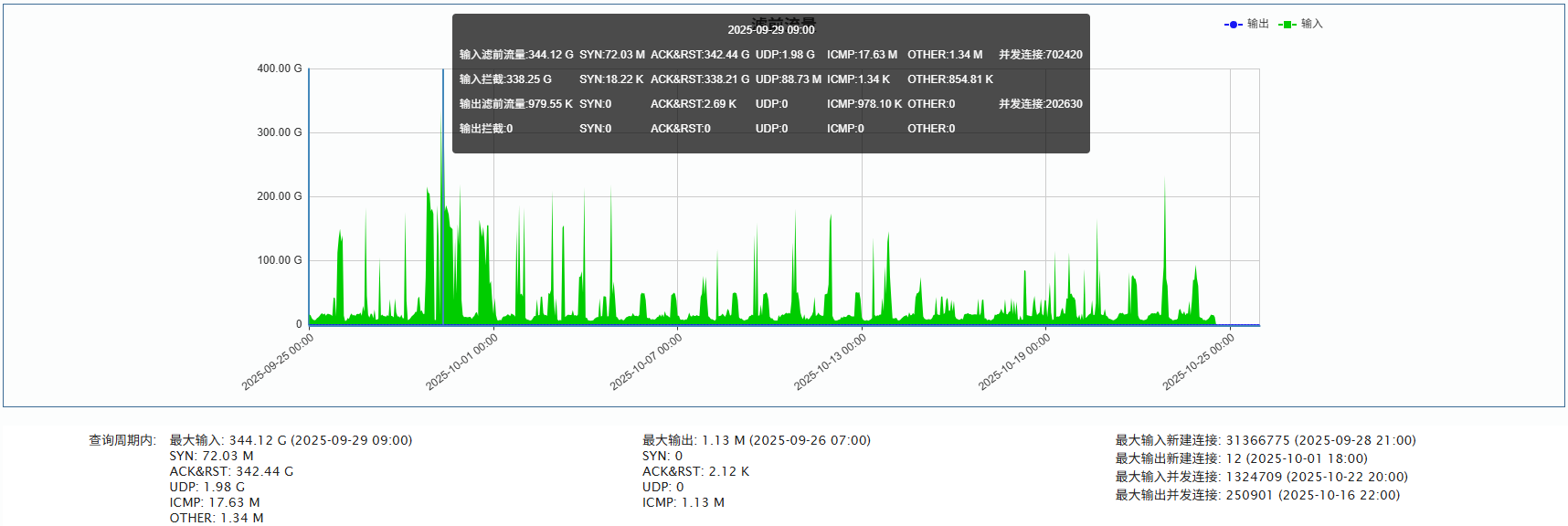Click the 最大输出 1.13 M summary text
Viewport: 1568px width, 526px height.
(756, 440)
